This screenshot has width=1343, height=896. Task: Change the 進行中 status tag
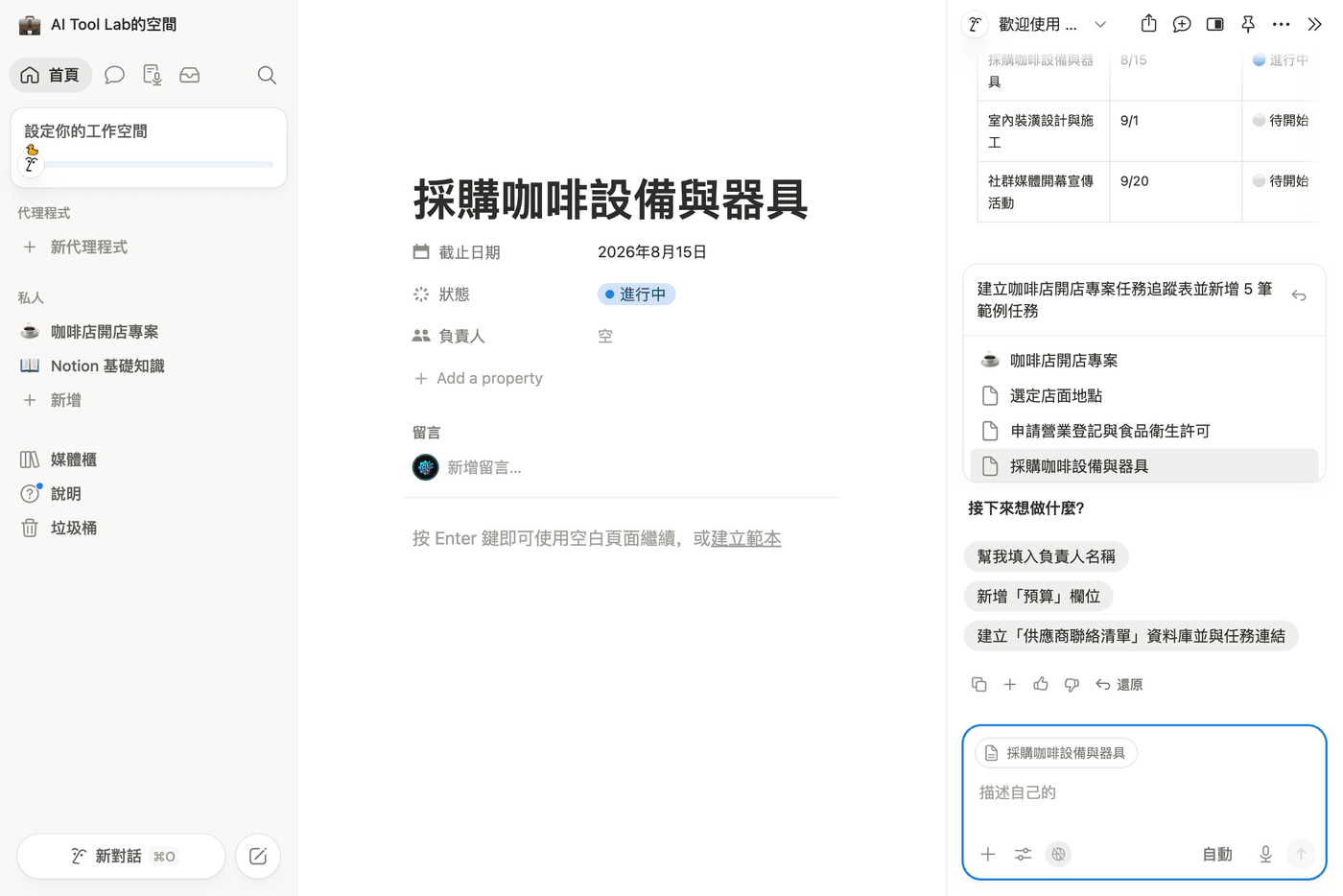[637, 295]
